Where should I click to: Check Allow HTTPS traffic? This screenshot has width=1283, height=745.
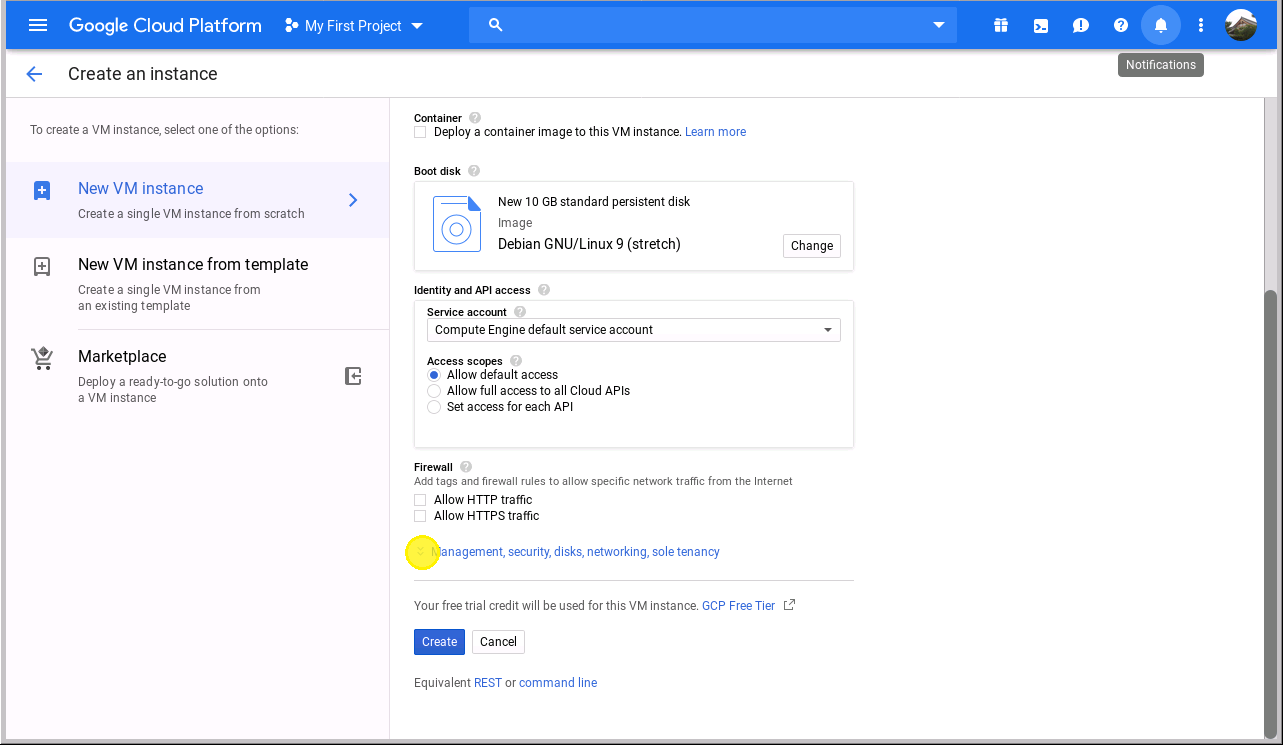pos(420,516)
